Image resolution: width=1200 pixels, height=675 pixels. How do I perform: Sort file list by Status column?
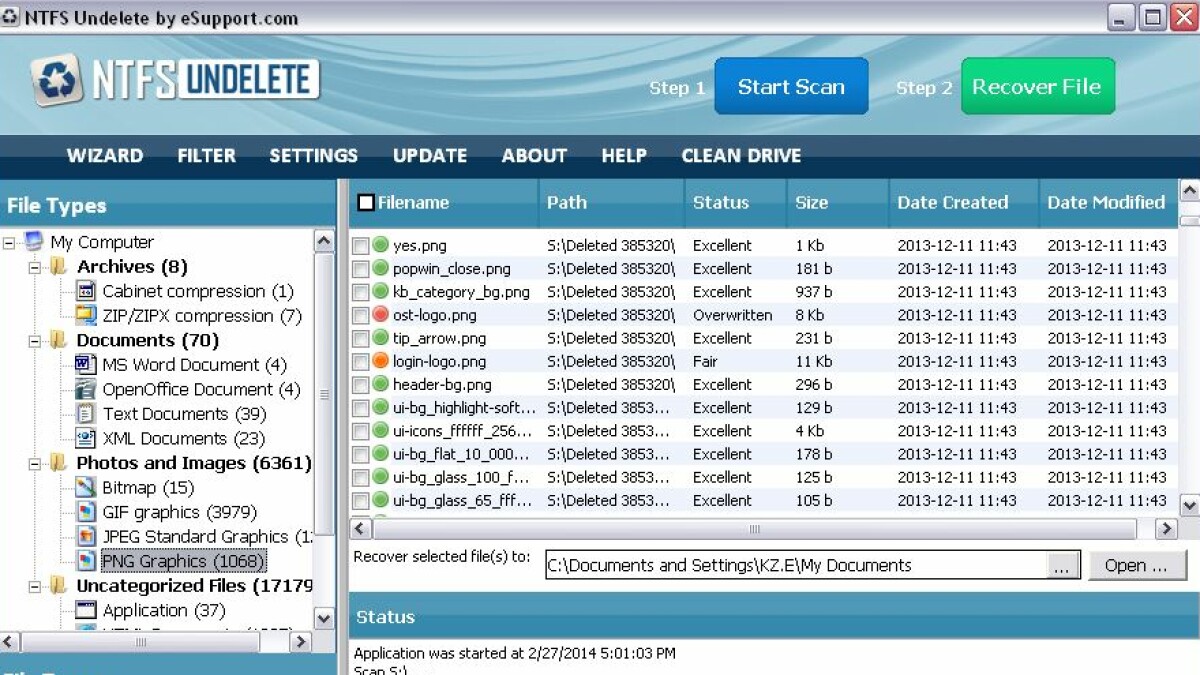[x=736, y=203]
